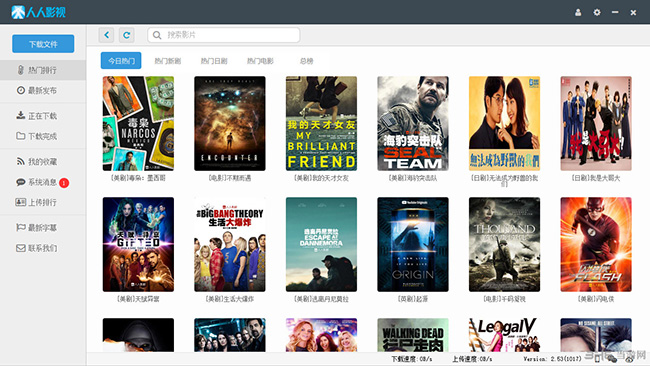Open the nun horror poster in bottom row
The width and height of the screenshot is (650, 366).
point(138,335)
